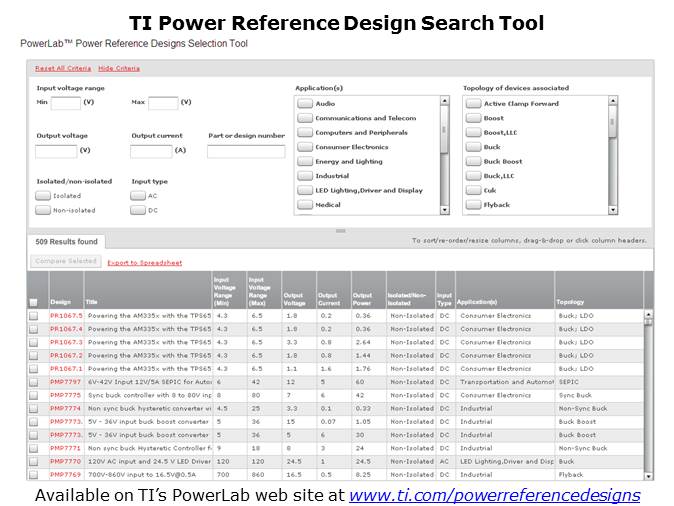The width and height of the screenshot is (674, 506).
Task: Focus the Part or design number field
Action: click(245, 151)
